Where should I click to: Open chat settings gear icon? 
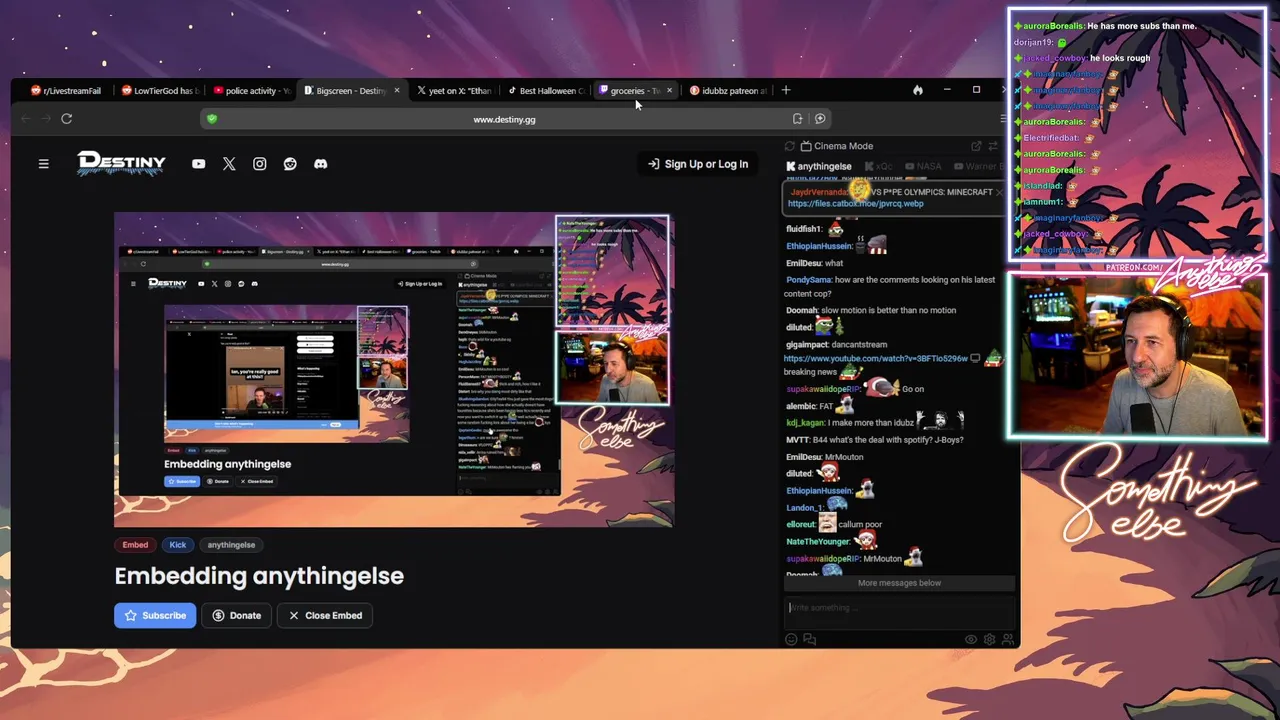click(989, 639)
